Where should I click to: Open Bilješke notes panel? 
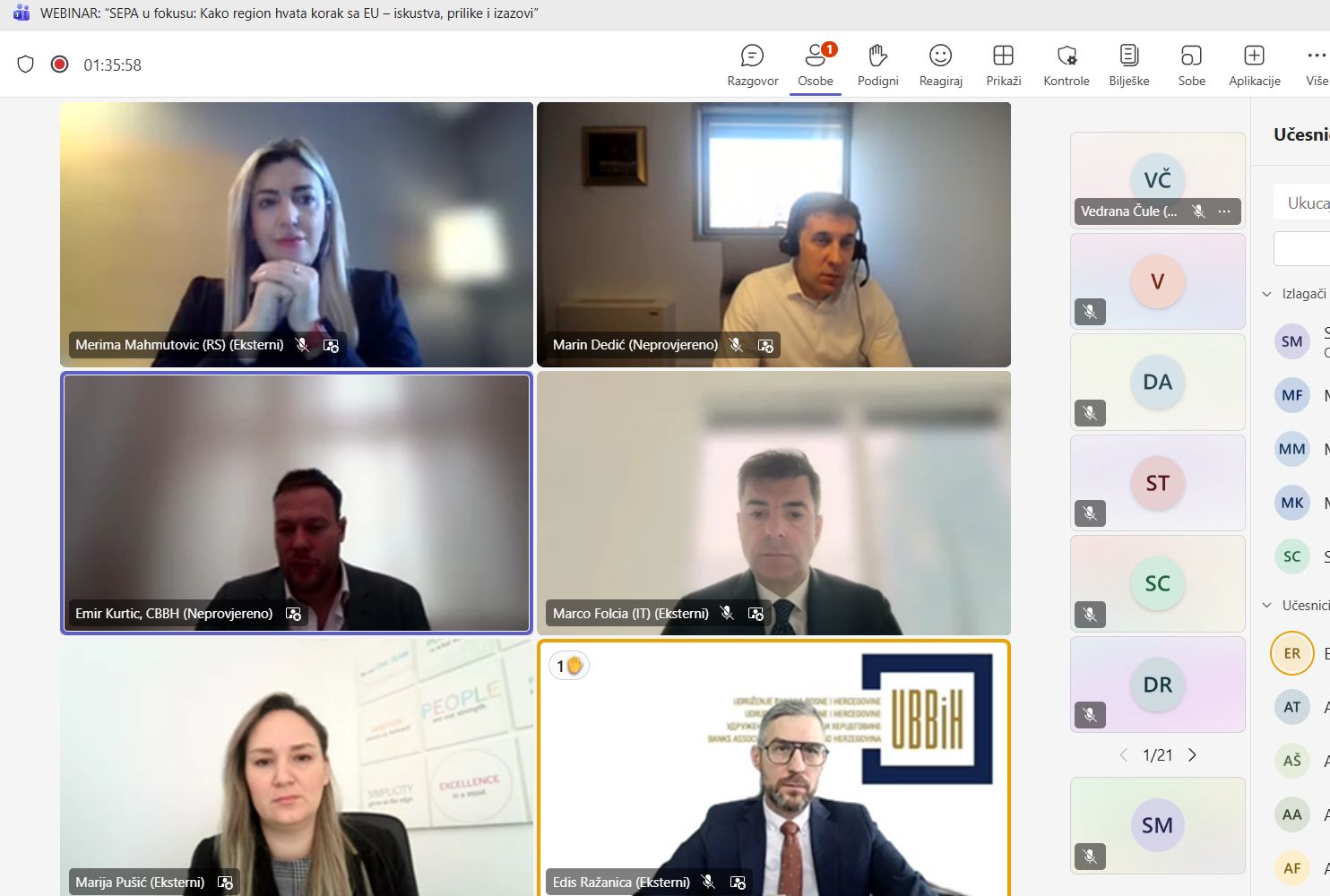pyautogui.click(x=1128, y=66)
